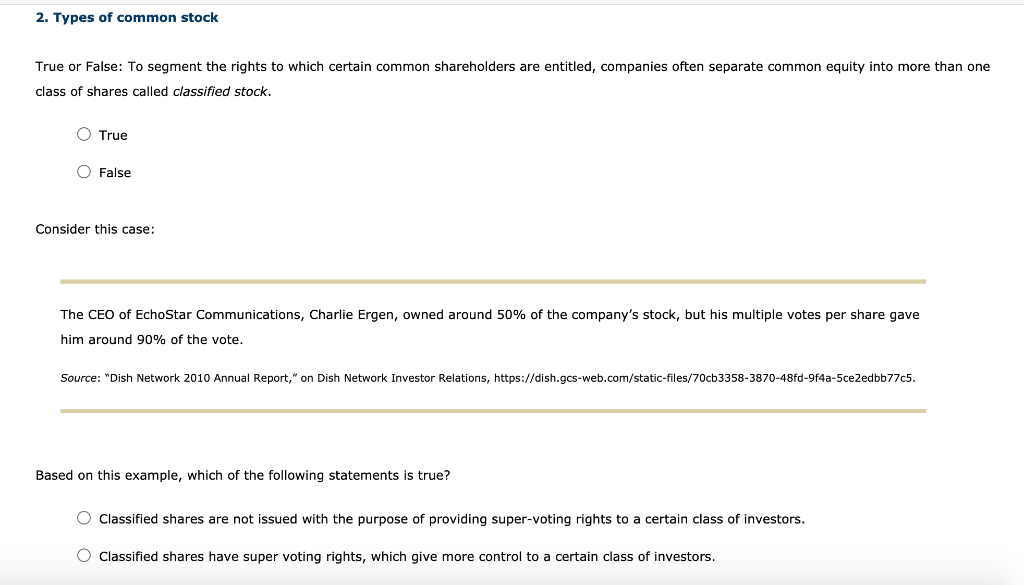Screen dimensions: 1024x585
Task: Click the italic "Source" word in the citation
Action: click(x=78, y=378)
